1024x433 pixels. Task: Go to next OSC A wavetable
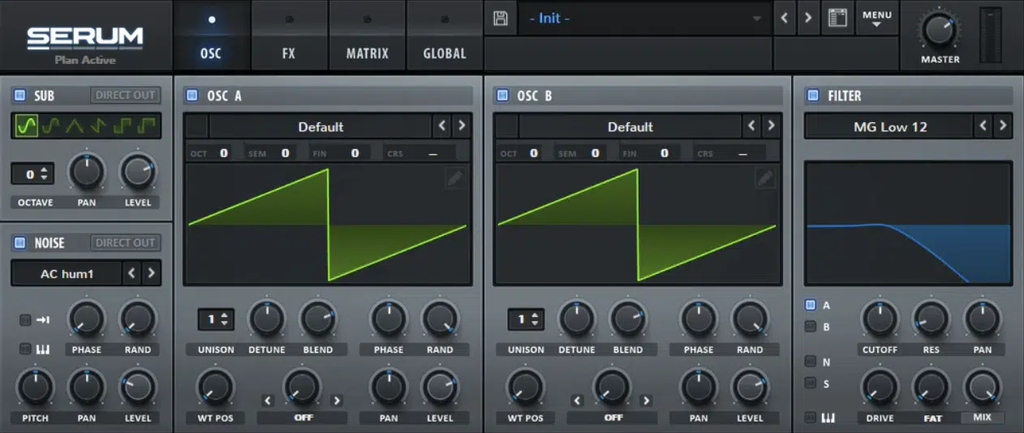click(x=461, y=125)
